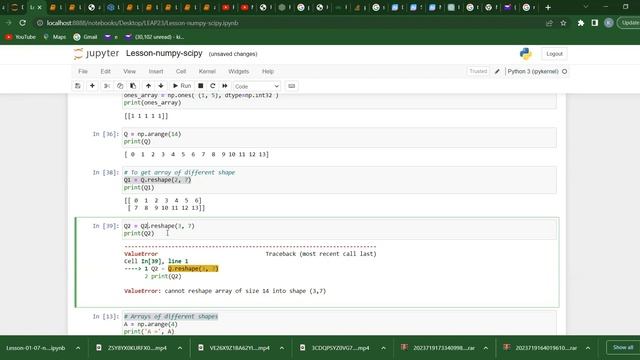Click site info icon in address bar
The height and width of the screenshot is (360, 640).
pos(40,23)
